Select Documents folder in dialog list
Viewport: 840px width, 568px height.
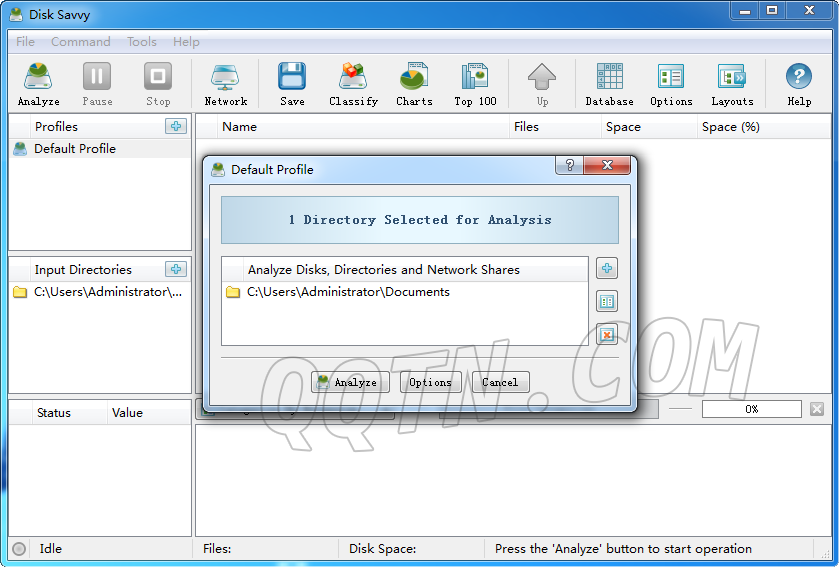(x=348, y=292)
